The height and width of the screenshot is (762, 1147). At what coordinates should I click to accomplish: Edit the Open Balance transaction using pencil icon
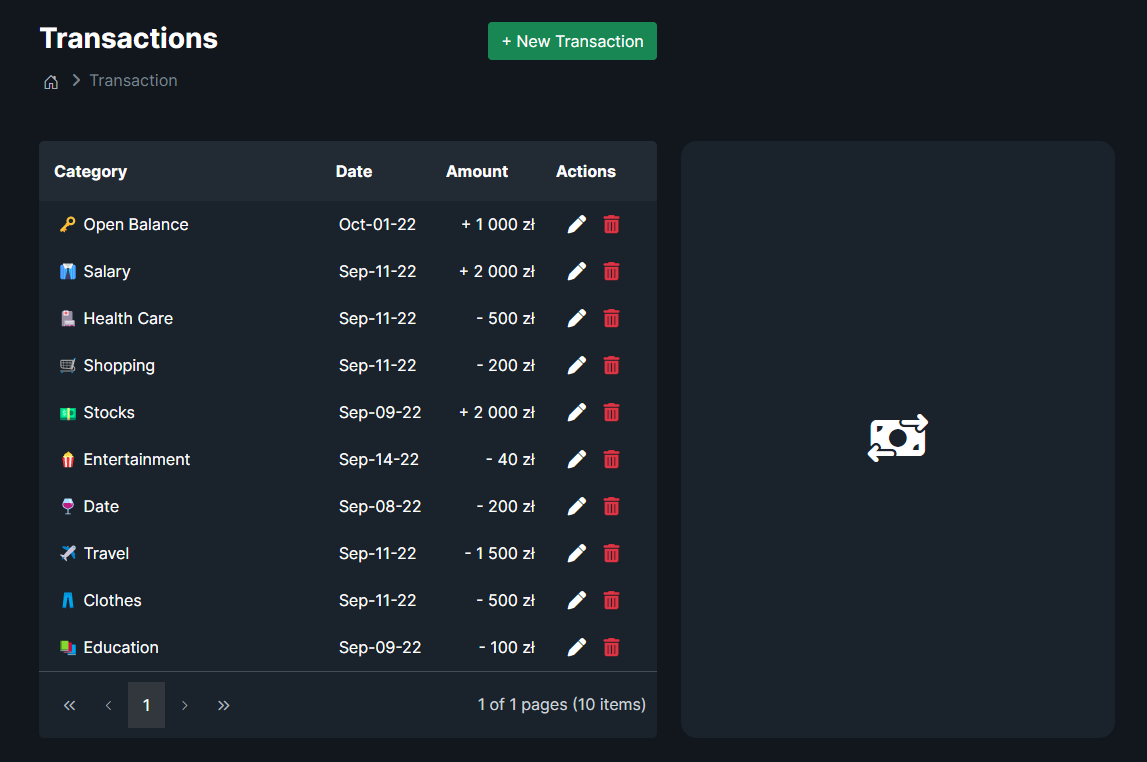coord(576,224)
